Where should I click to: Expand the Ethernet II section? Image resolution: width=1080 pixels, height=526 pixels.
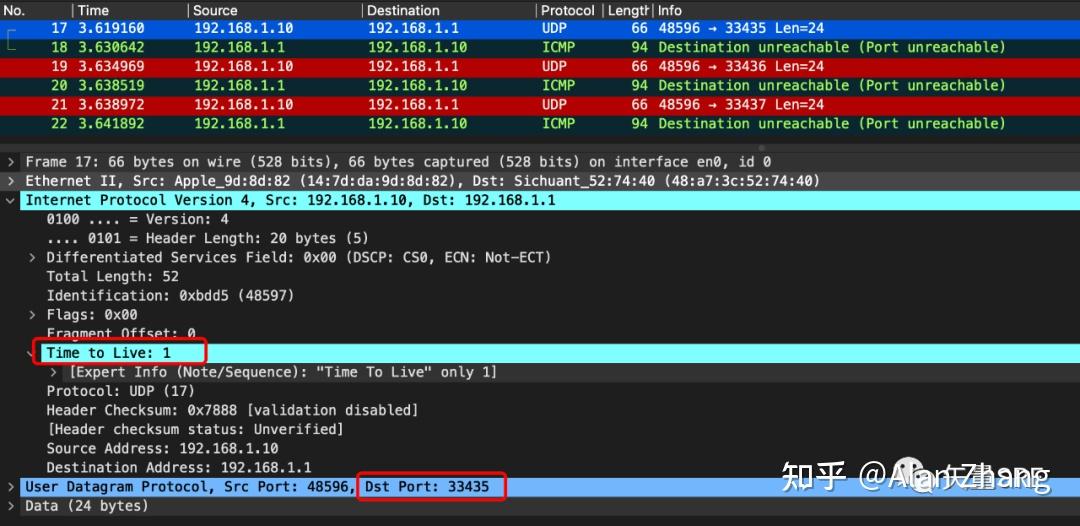pos(11,181)
